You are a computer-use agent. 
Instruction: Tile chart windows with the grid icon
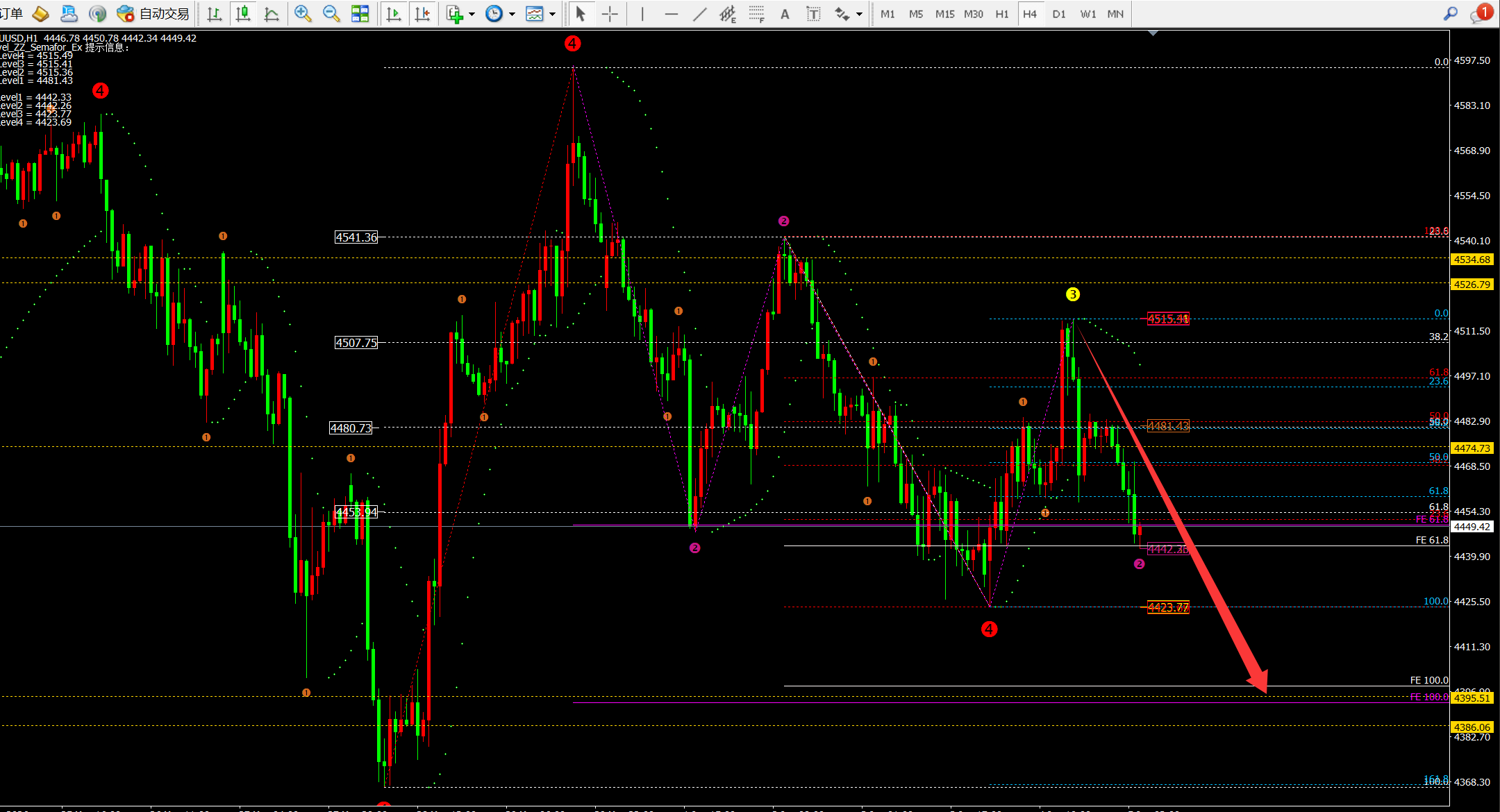[x=360, y=14]
